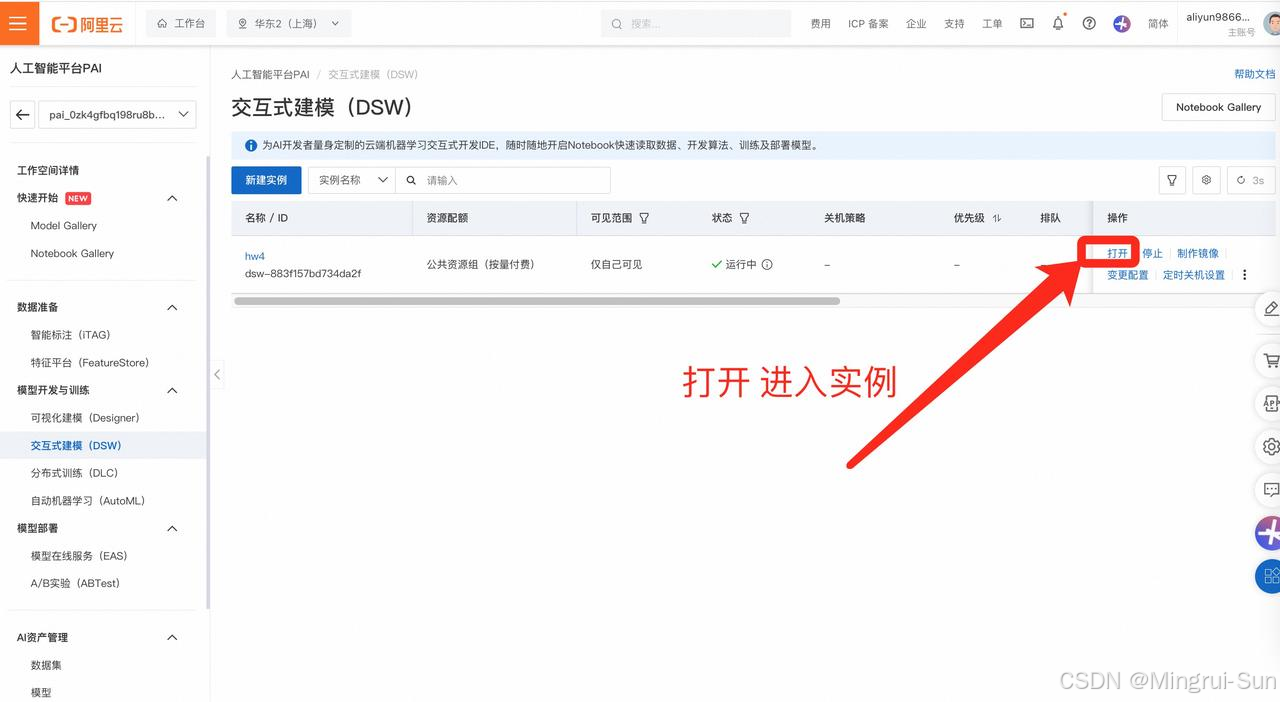Collapse the data preparation section
Image resolution: width=1280 pixels, height=702 pixels.
(x=172, y=307)
